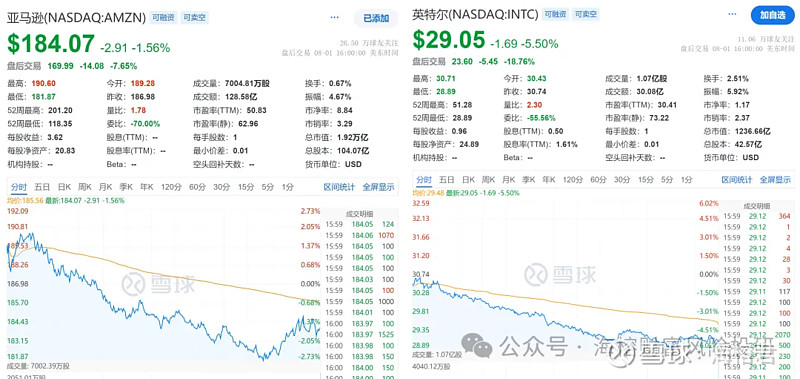Screen dimensions: 800x379
Task: Open the more options dots beside Intel header
Action: 733,15
